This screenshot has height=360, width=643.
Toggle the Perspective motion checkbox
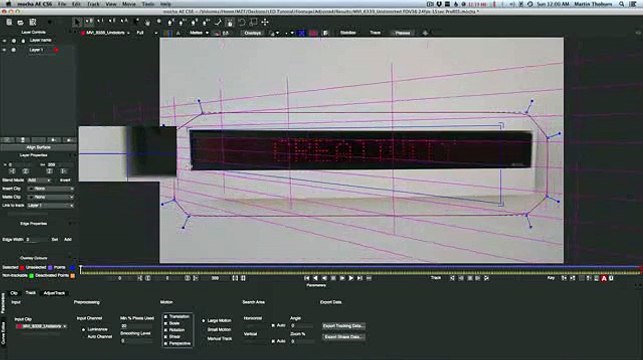click(166, 343)
